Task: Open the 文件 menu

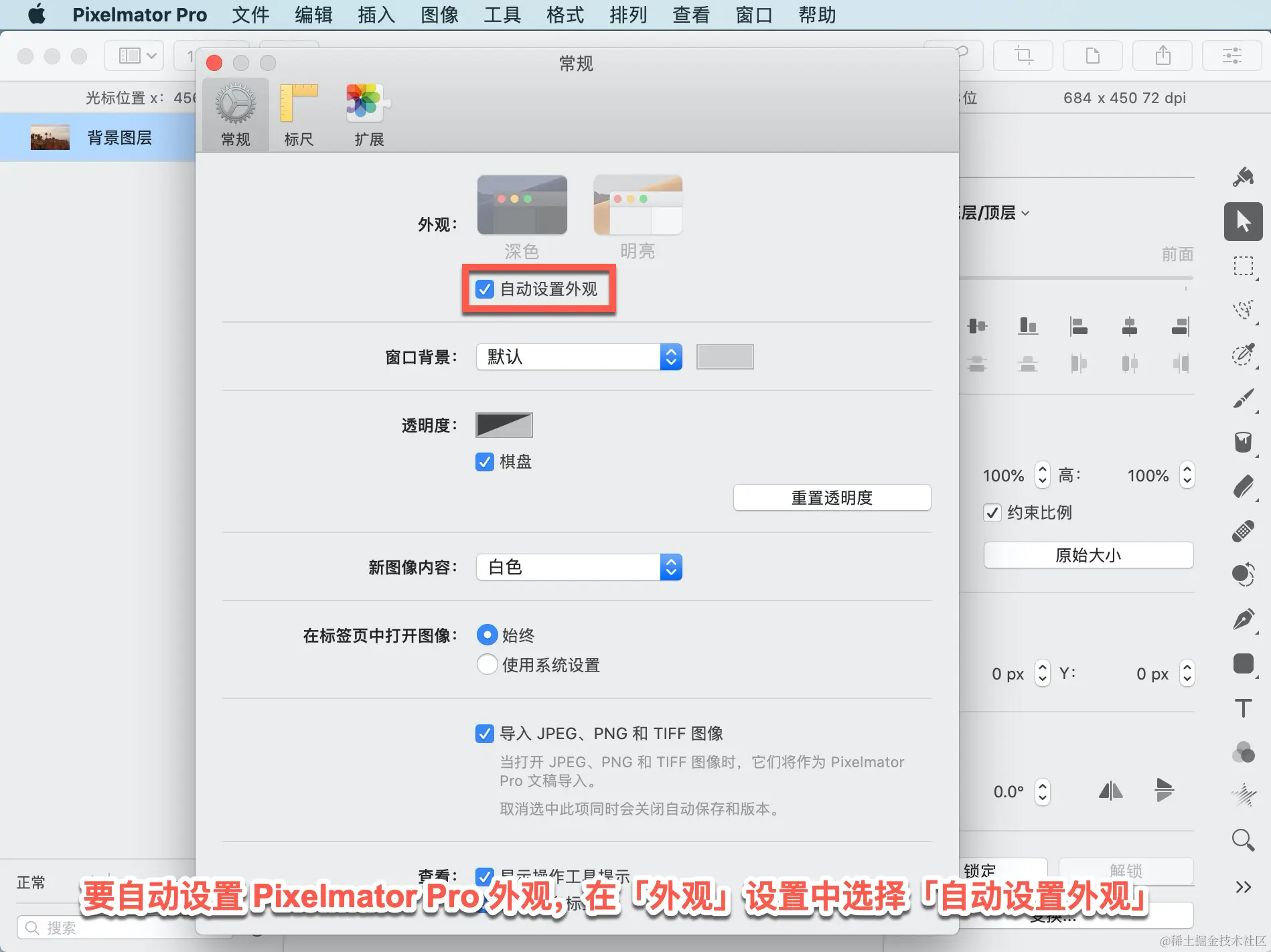Action: click(x=250, y=15)
